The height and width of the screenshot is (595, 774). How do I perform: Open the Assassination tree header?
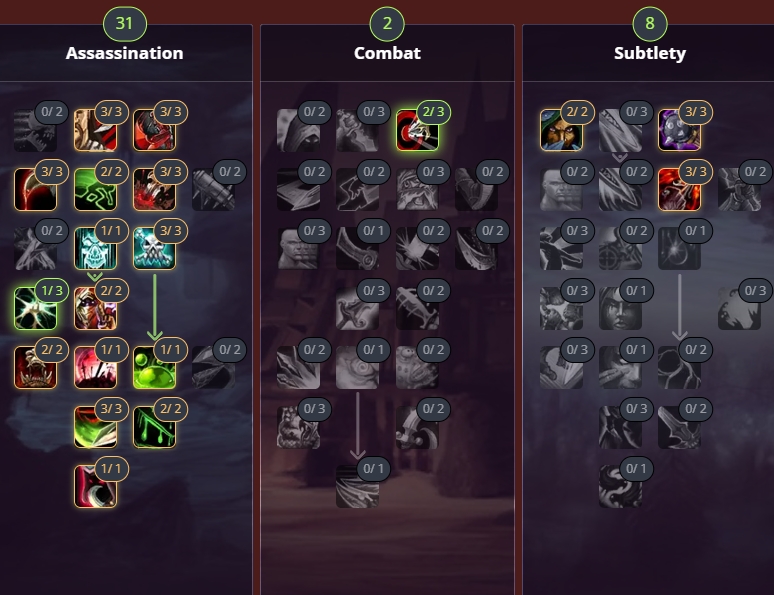(124, 53)
